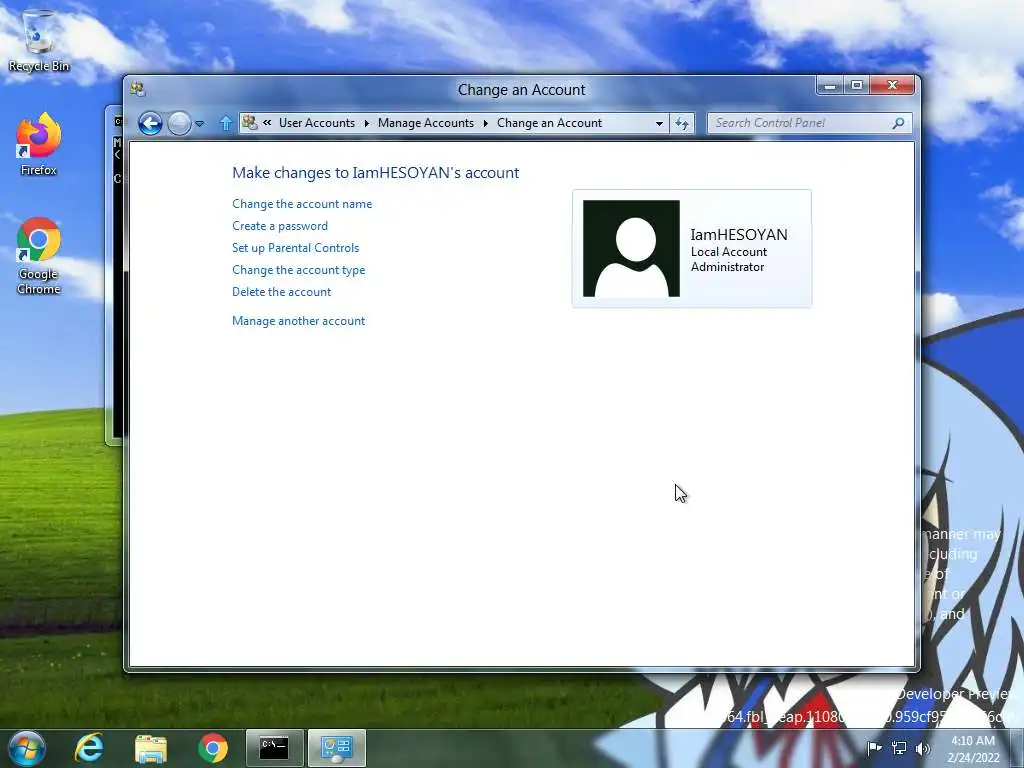Launch Chrome from the taskbar
This screenshot has width=1024, height=768.
(213, 748)
